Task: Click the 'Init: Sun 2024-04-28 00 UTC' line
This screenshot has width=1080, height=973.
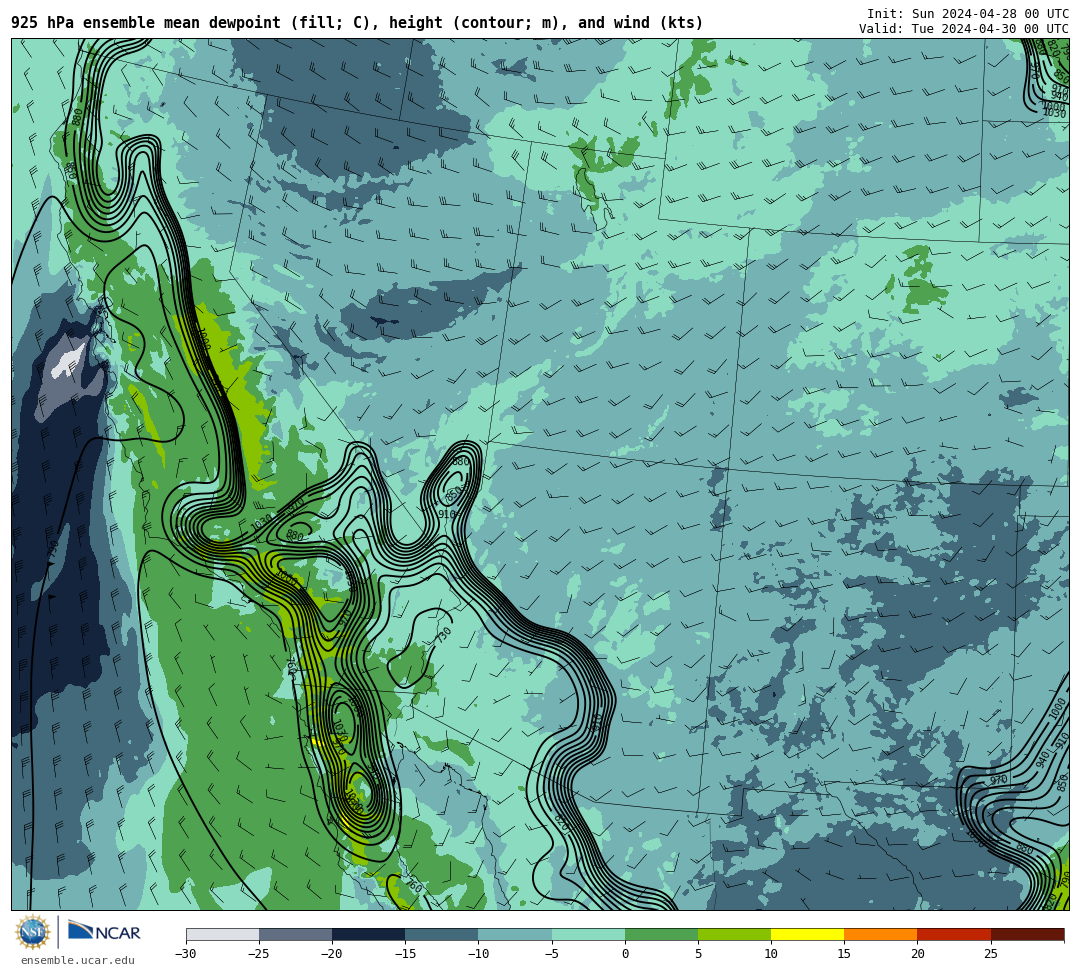Action: point(968,14)
